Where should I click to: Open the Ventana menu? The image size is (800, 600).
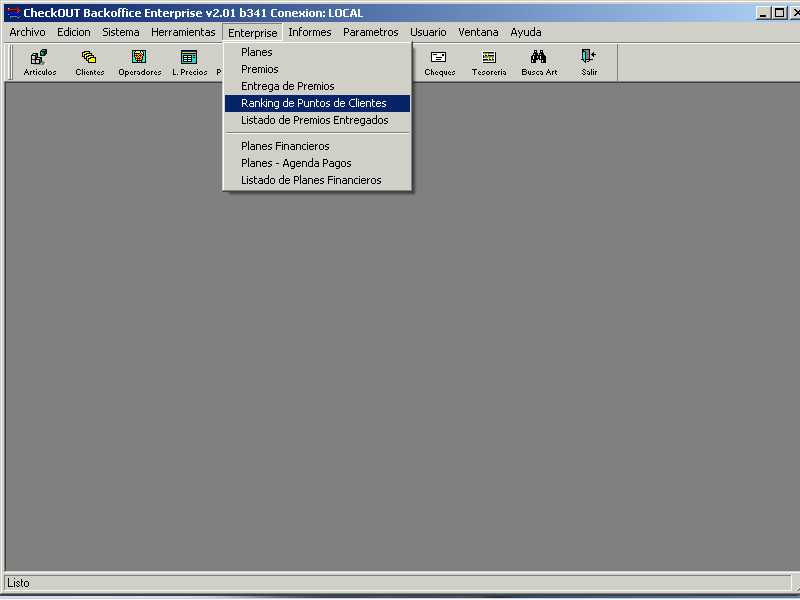[x=478, y=32]
